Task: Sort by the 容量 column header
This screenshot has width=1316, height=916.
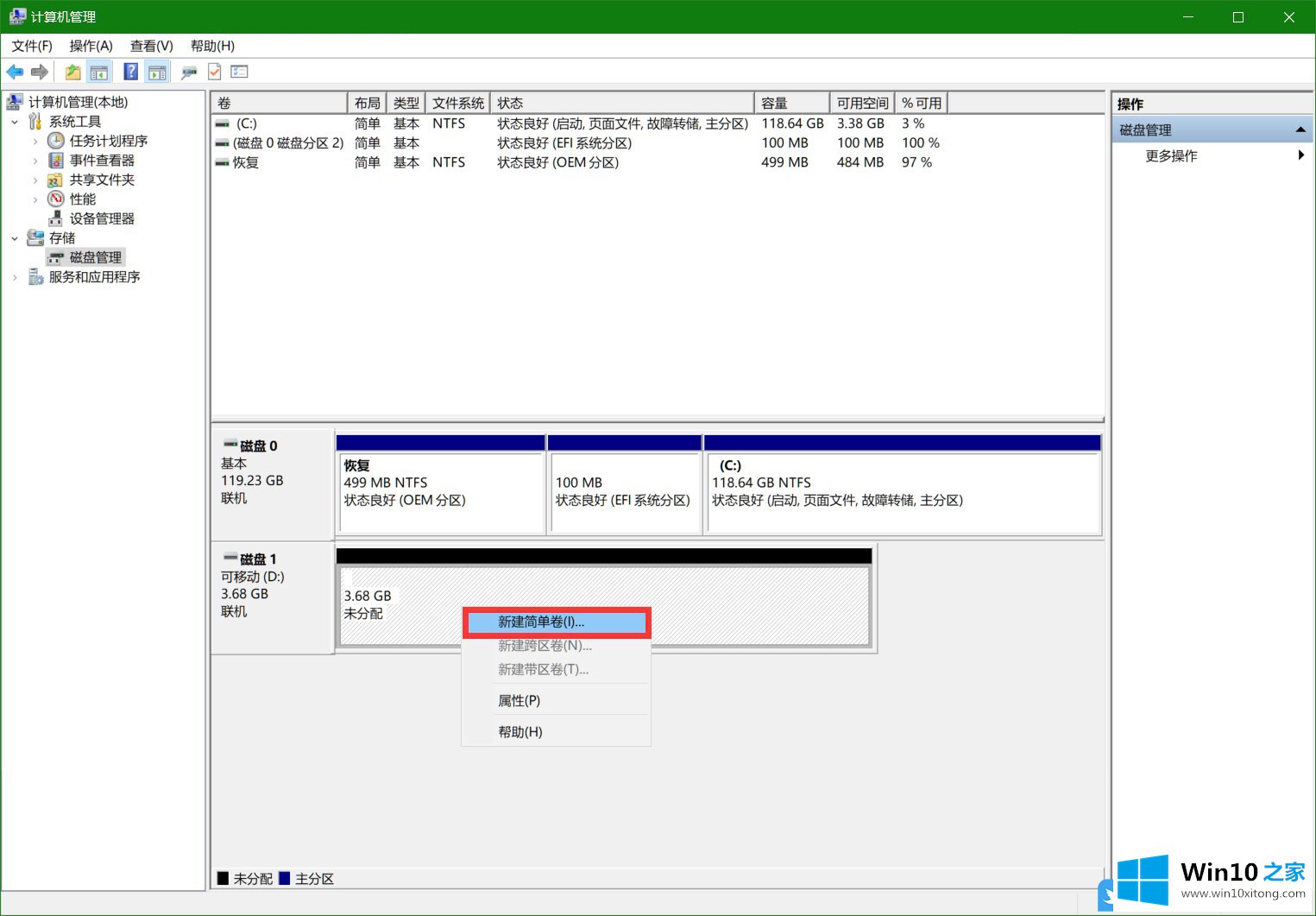Action: 792,103
